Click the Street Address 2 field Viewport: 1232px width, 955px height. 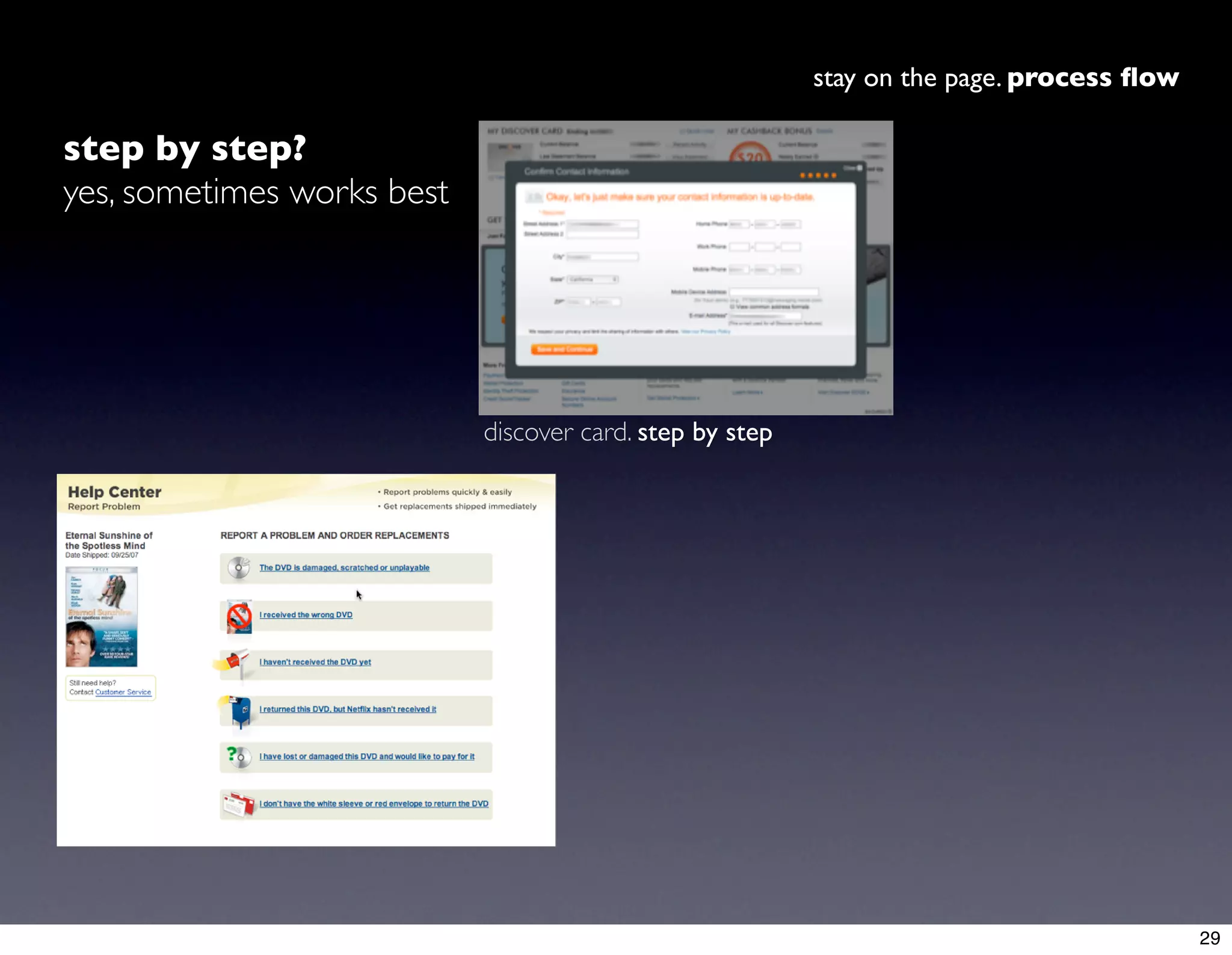[x=602, y=234]
